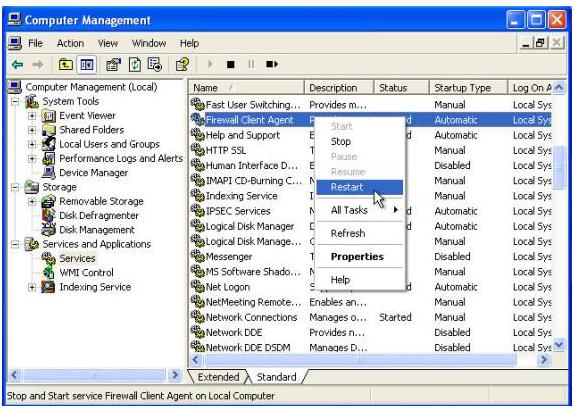Open Properties via the toolbar icon
This screenshot has width=575, height=409.
[x=113, y=65]
